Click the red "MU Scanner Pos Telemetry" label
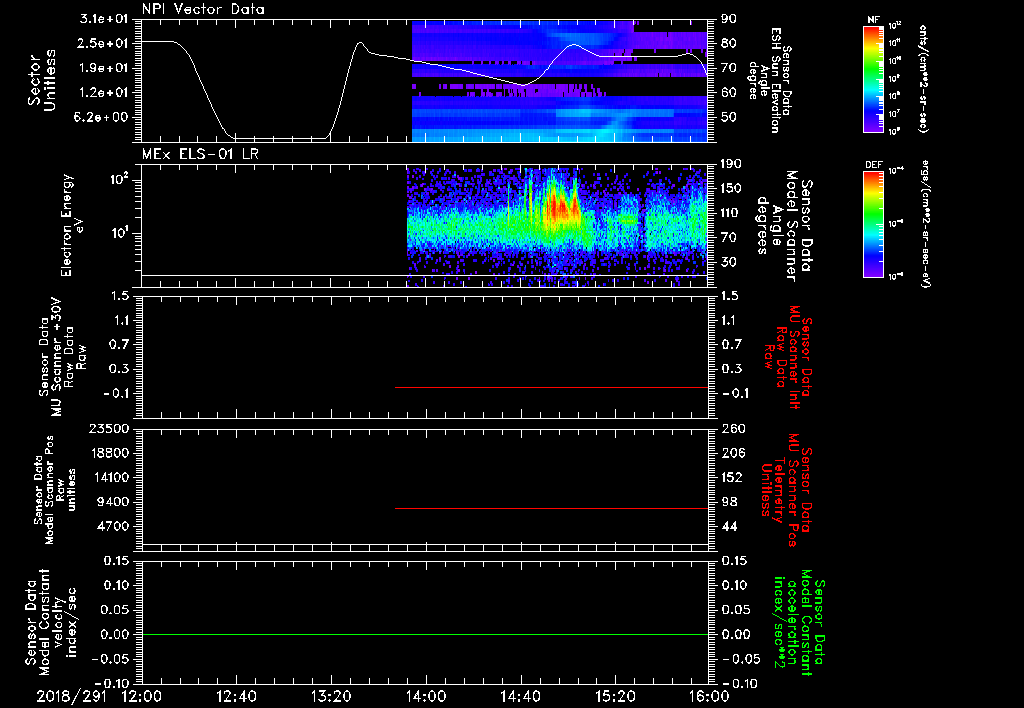Screen dimensions: 1024x708 point(786,490)
